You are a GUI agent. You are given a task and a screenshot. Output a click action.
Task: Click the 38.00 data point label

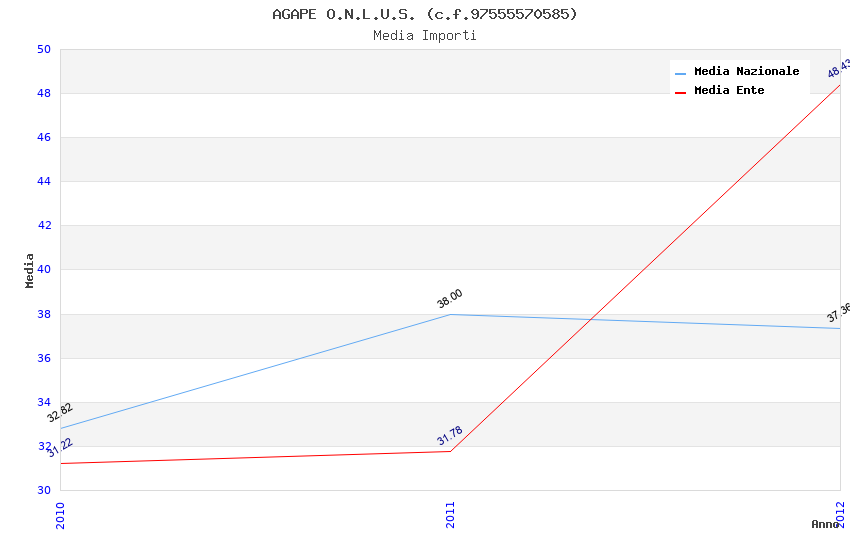[450, 298]
